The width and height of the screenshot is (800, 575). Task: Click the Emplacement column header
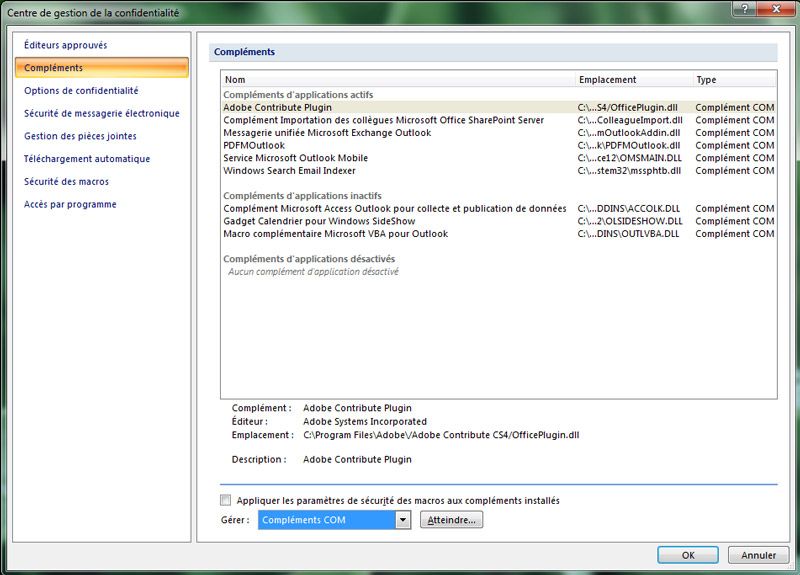coord(634,80)
